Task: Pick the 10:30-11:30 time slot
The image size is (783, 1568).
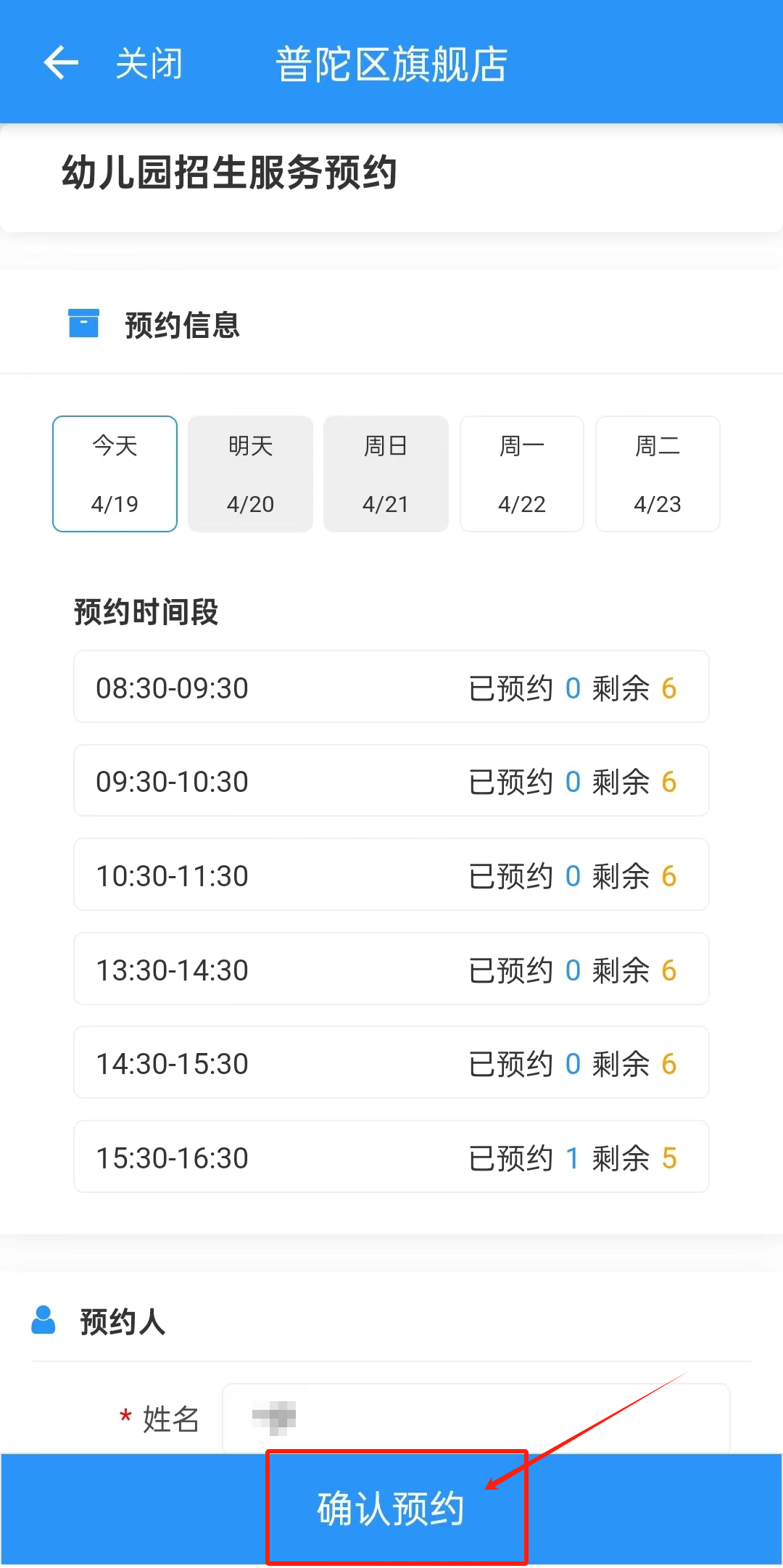Action: [x=391, y=875]
